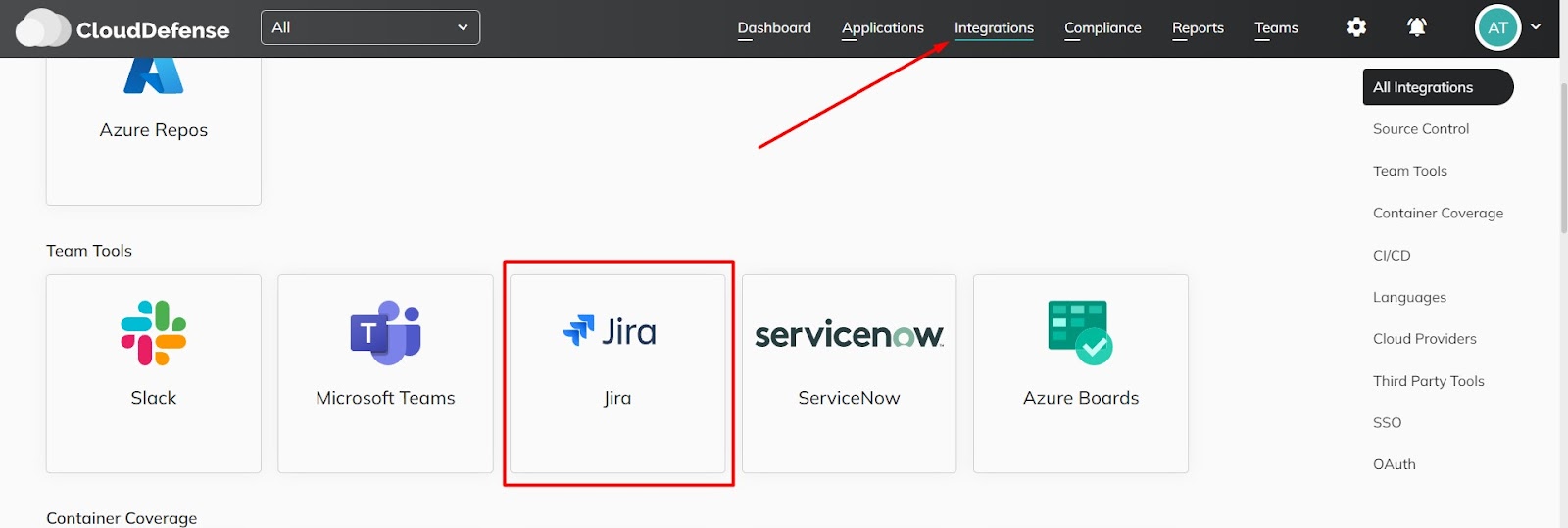The height and width of the screenshot is (528, 1568).
Task: Click the Container Coverage section heading
Action: pos(122,518)
